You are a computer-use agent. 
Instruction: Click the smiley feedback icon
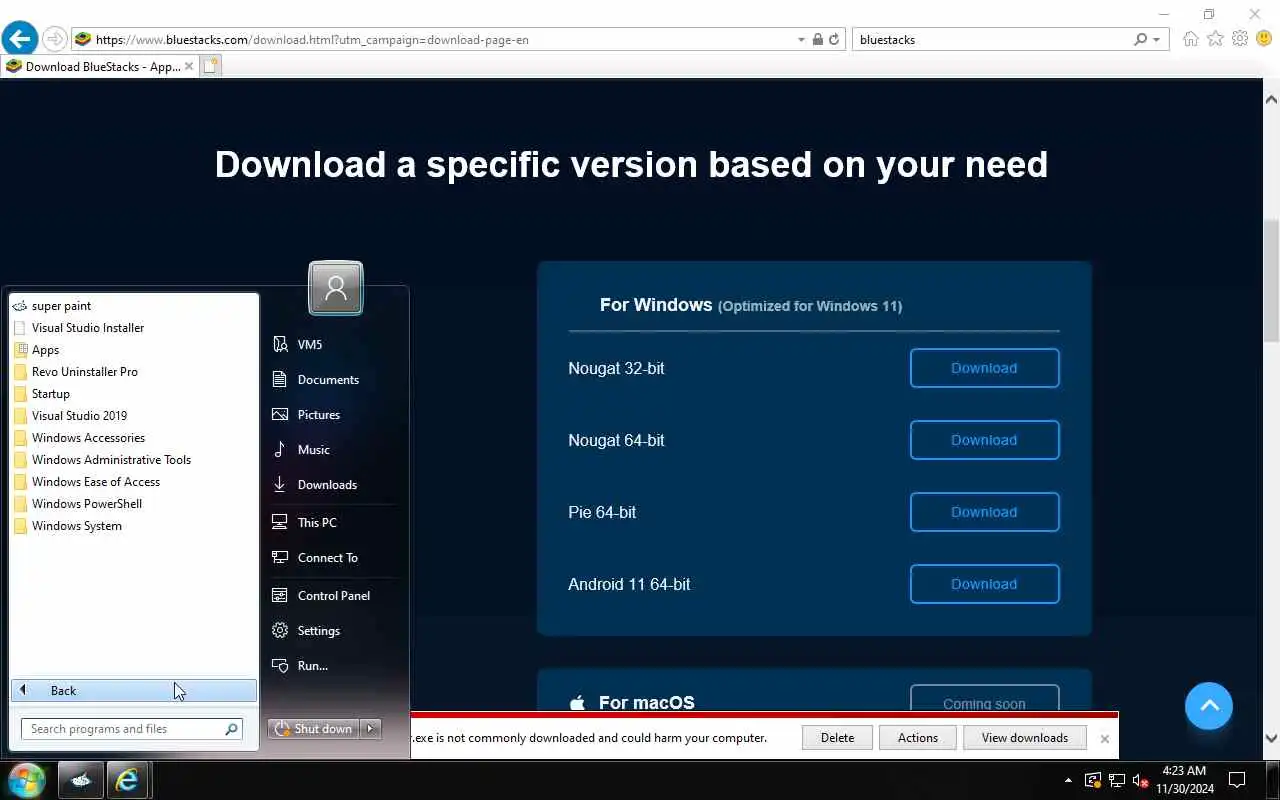(x=1264, y=39)
